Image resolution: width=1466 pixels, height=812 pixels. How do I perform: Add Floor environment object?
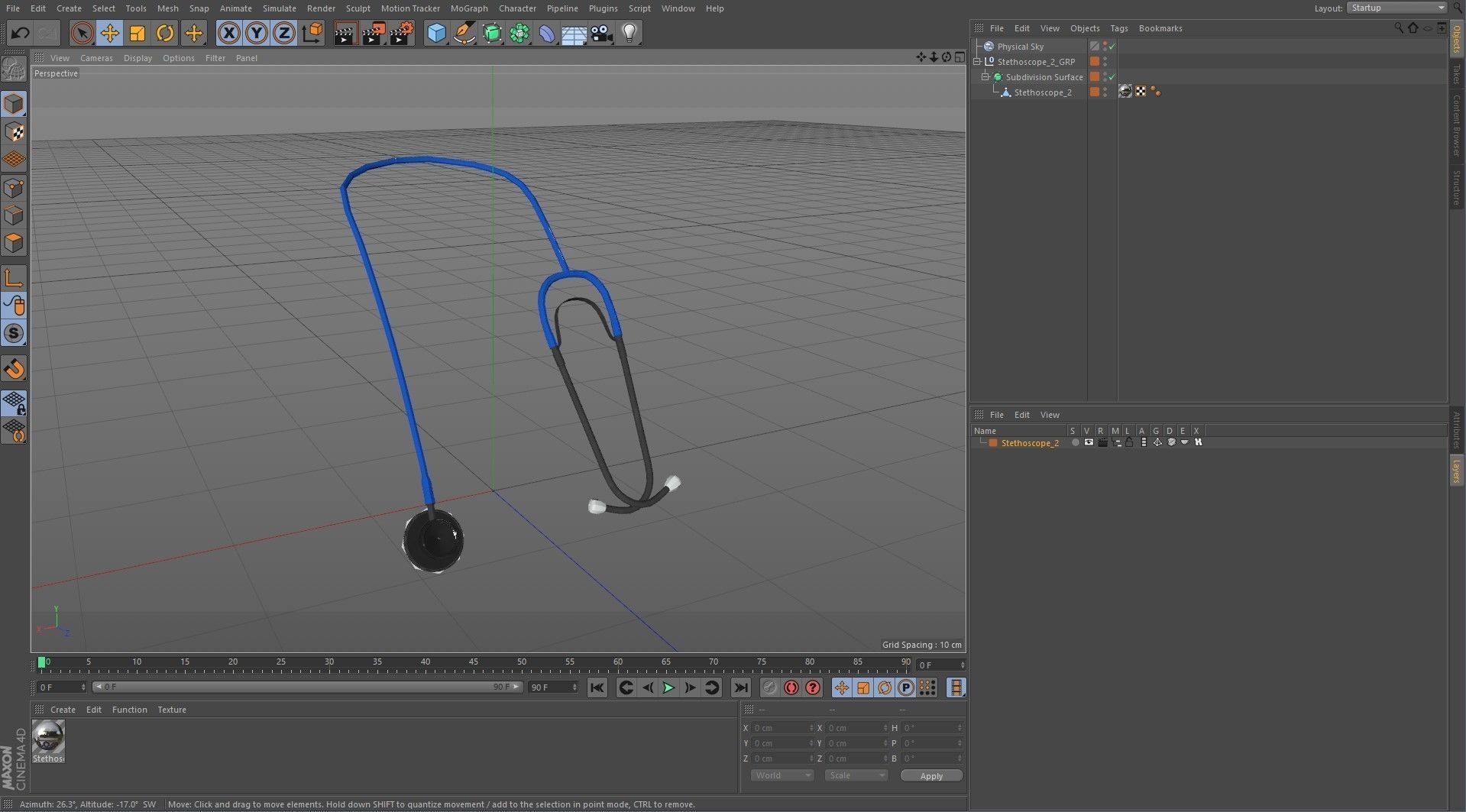tap(574, 33)
